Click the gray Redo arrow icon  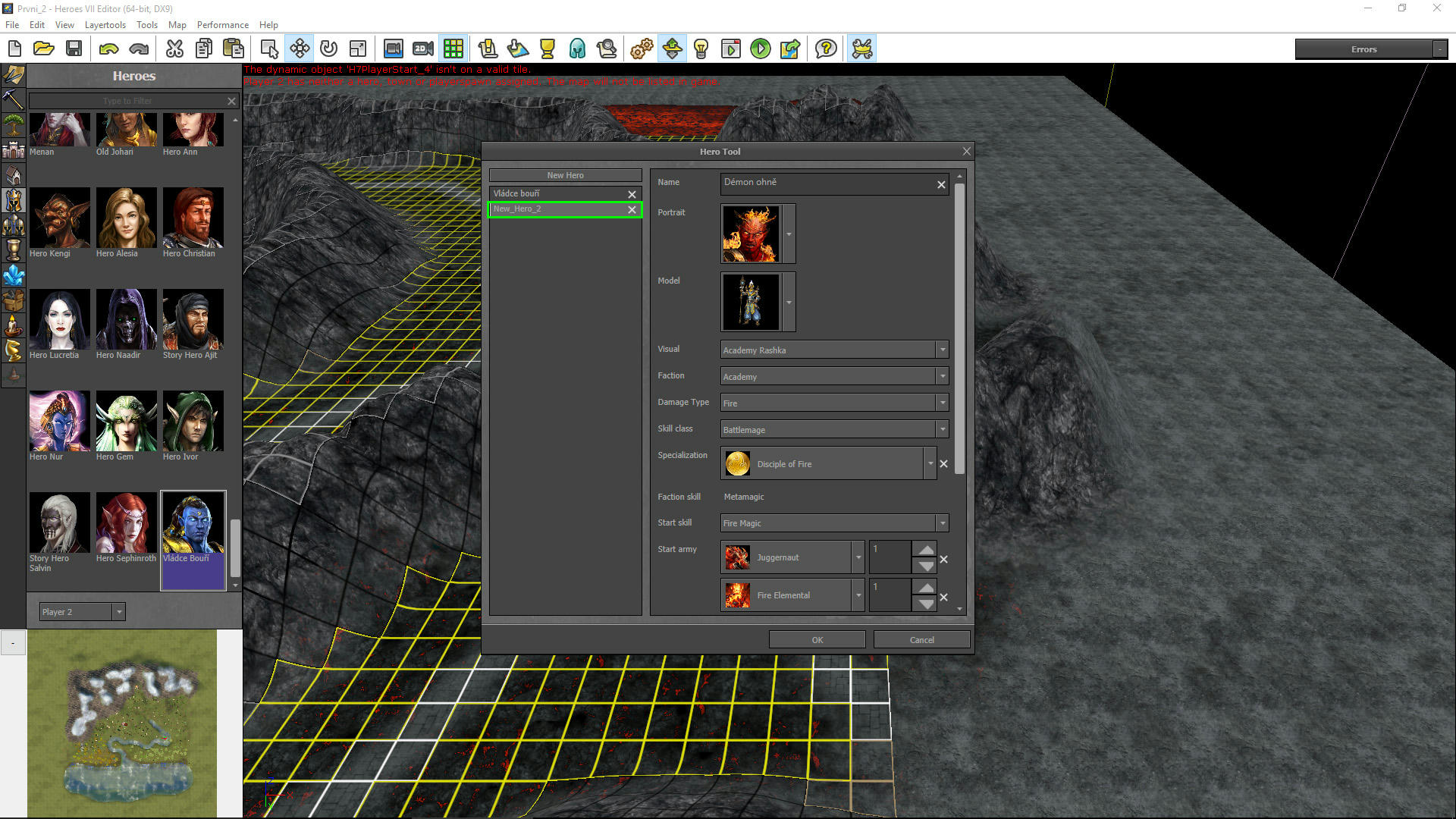[x=139, y=49]
